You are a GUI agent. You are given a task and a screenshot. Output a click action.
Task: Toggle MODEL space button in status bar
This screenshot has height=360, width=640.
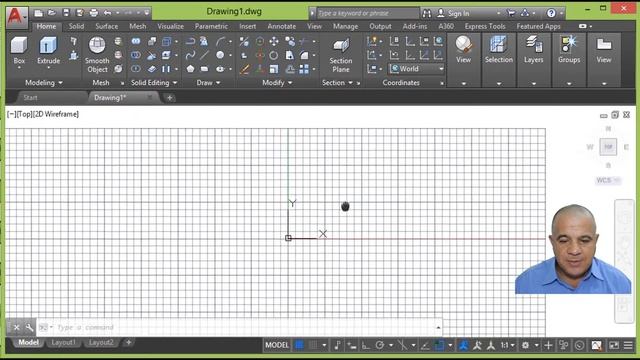point(277,345)
